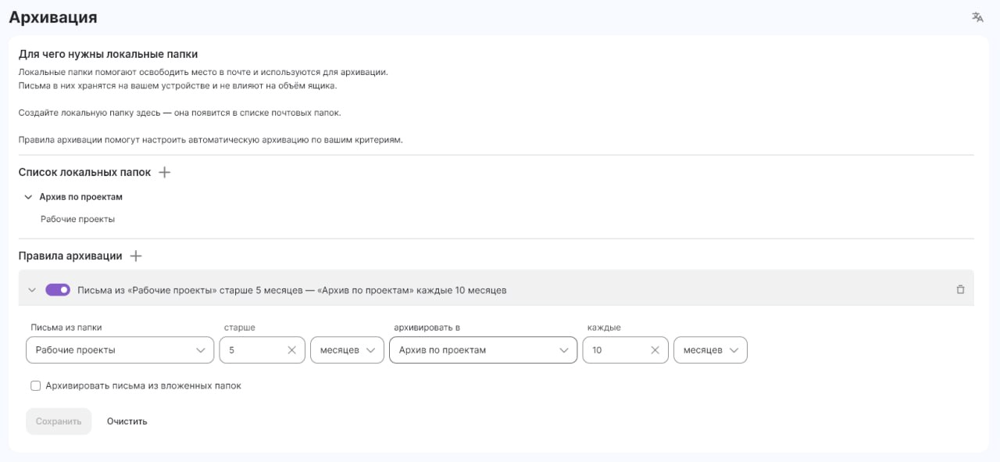The image size is (1000, 462).
Task: Click the 'Список локальных папок' heading
Action: coord(85,172)
